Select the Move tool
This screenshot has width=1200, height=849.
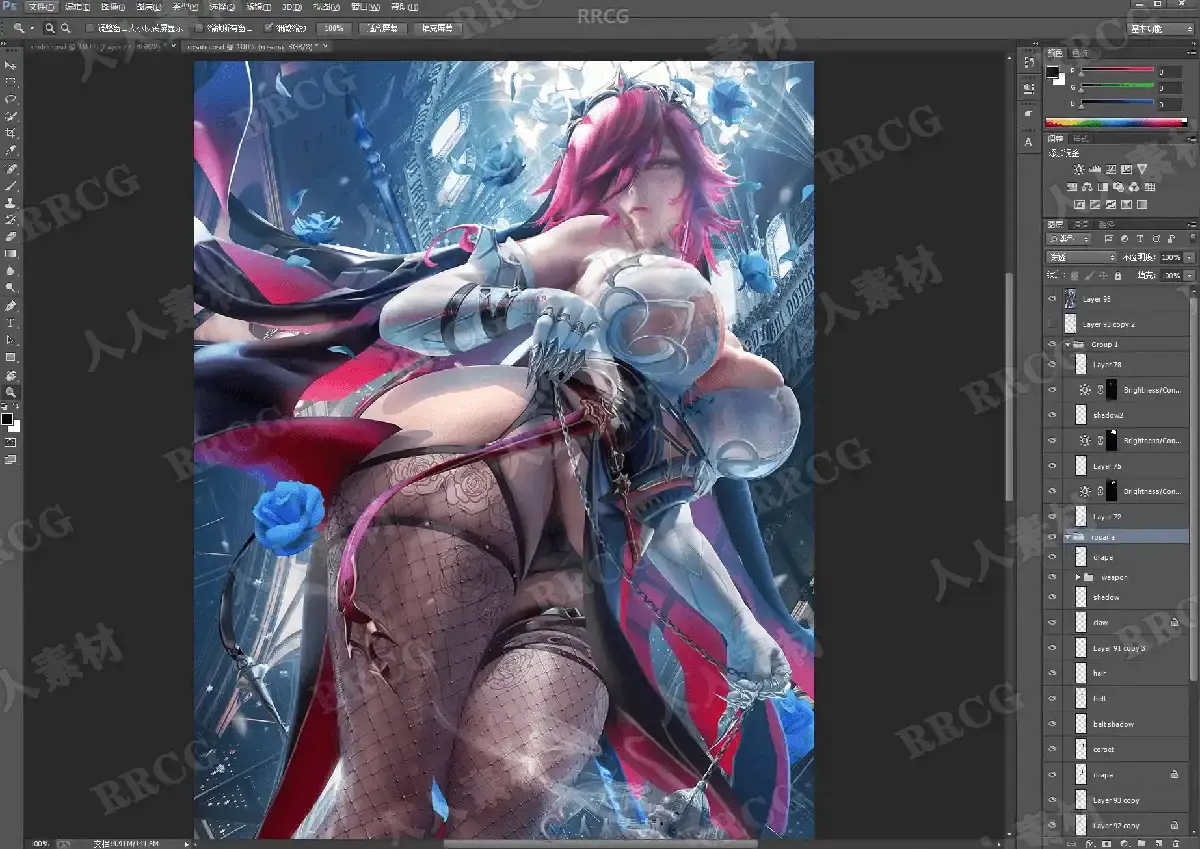click(11, 66)
